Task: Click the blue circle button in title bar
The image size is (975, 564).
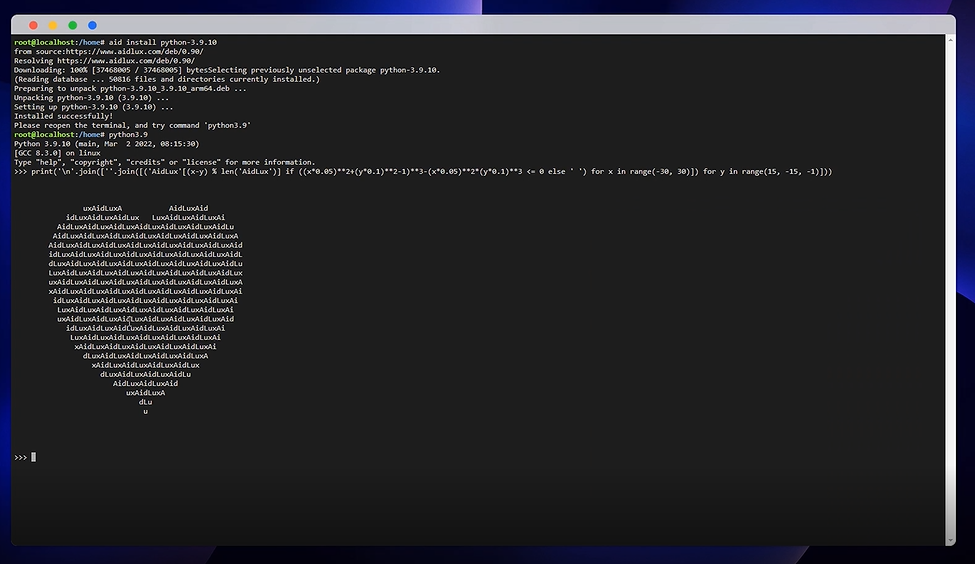Action: pos(92,25)
